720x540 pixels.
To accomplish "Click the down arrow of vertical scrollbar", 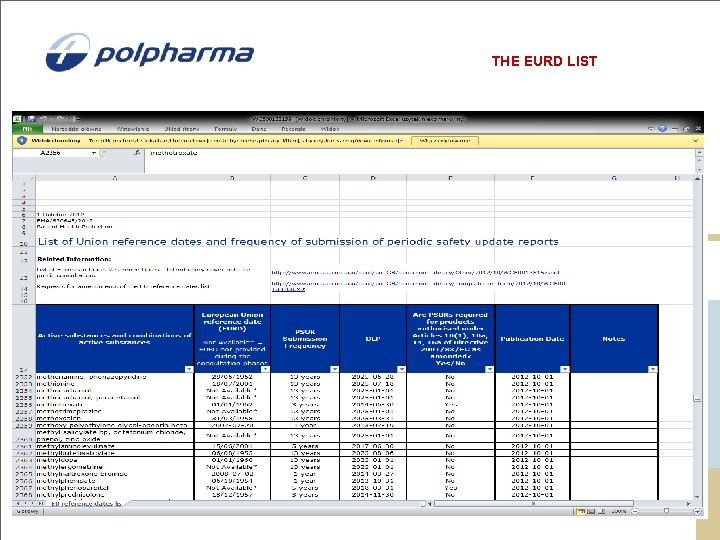I will coord(698,497).
